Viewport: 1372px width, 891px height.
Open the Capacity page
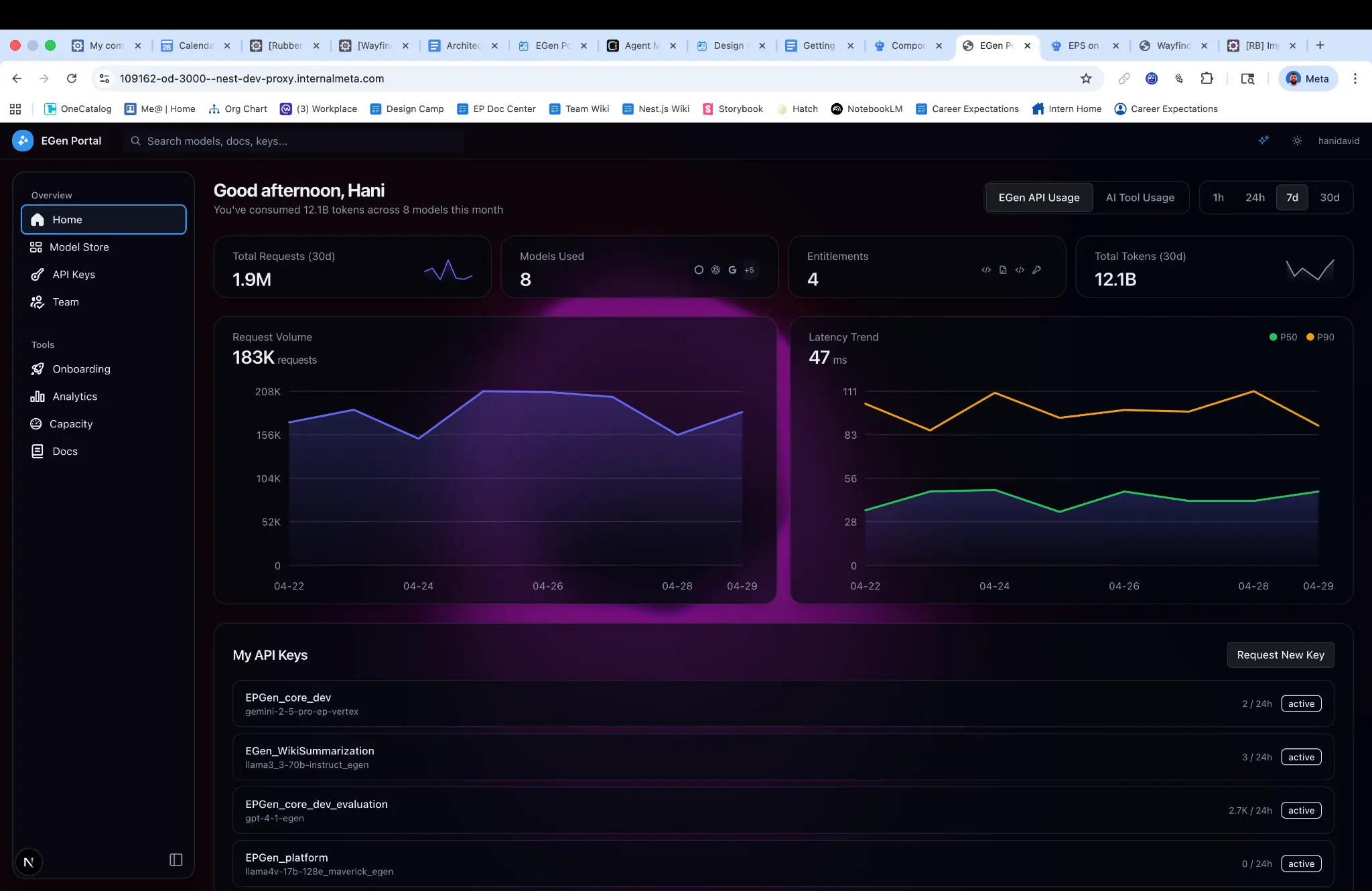click(104, 424)
